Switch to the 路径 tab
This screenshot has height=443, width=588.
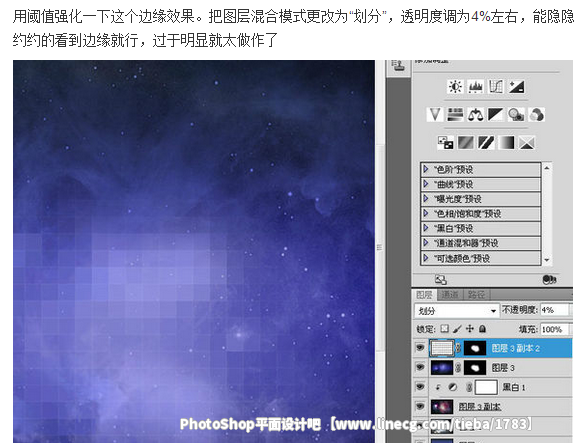click(477, 295)
